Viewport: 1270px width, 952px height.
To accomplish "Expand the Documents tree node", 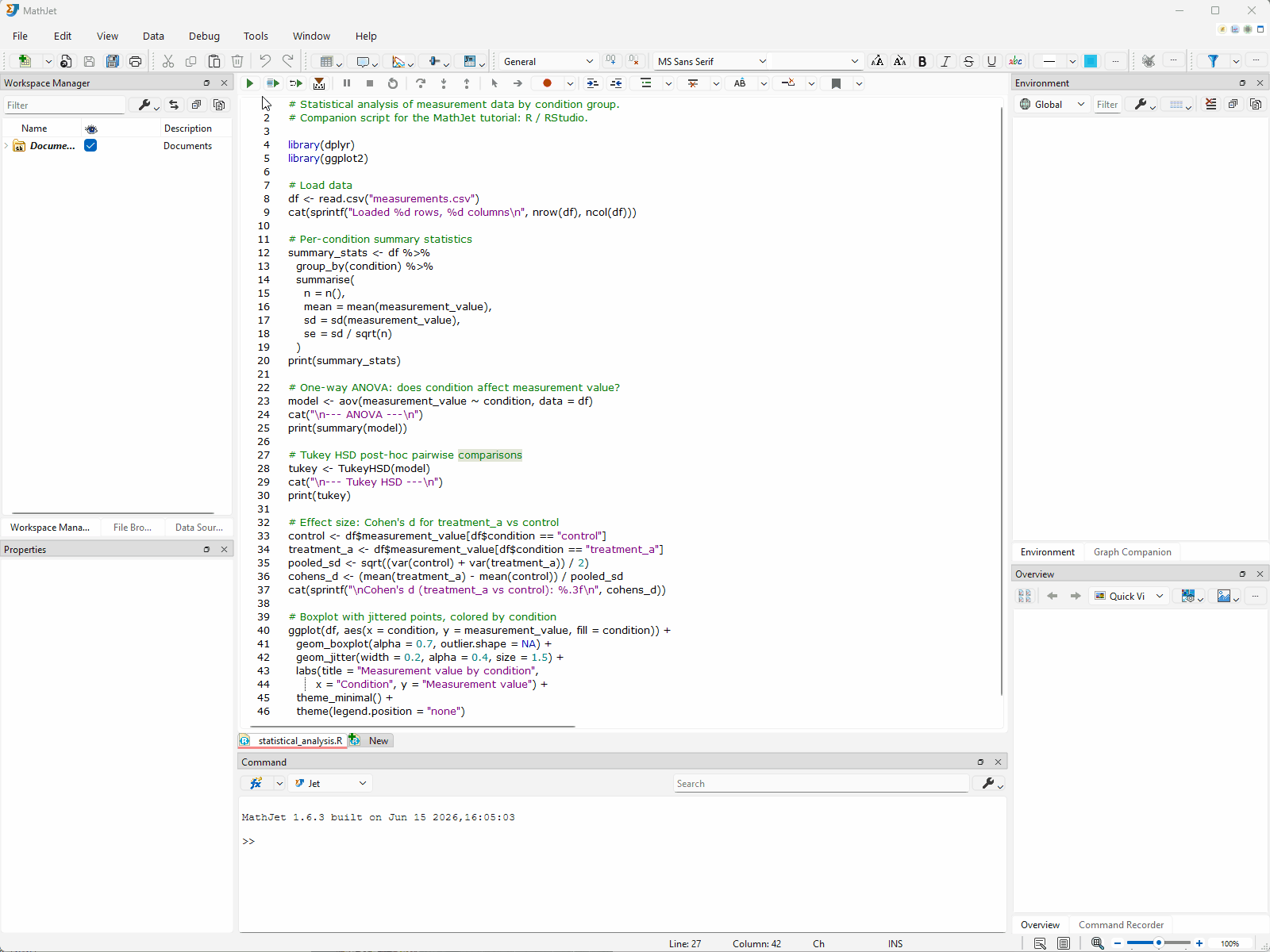I will (6, 146).
